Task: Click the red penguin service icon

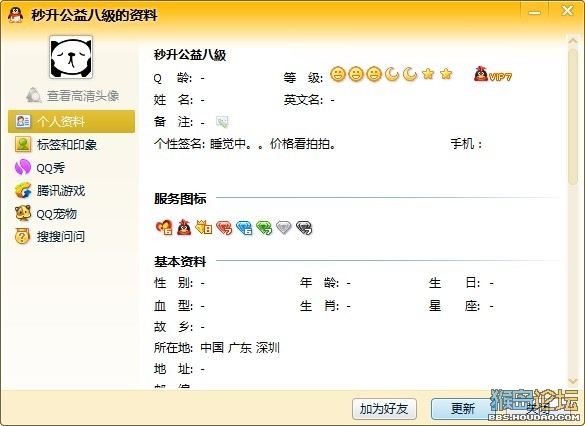Action: tap(184, 227)
